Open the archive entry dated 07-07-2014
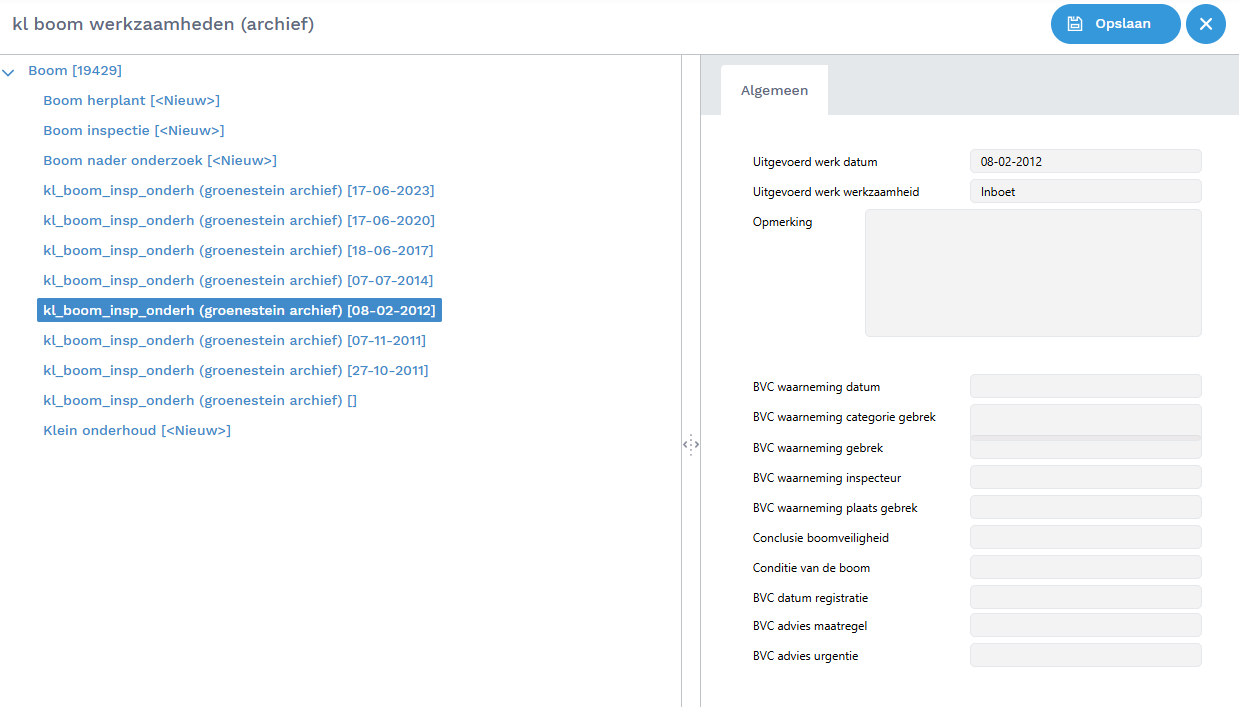The height and width of the screenshot is (707, 1239). pos(238,281)
